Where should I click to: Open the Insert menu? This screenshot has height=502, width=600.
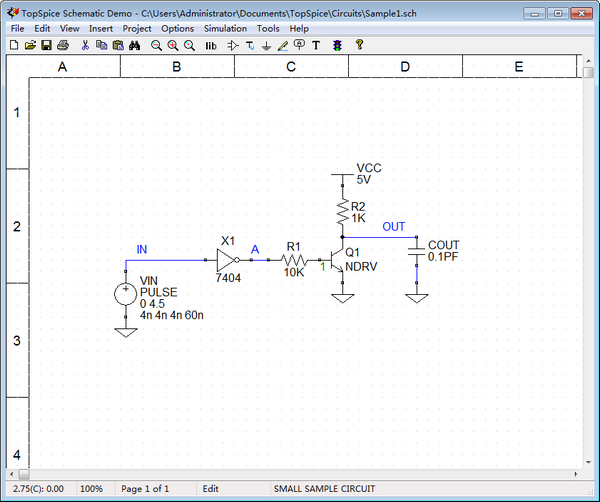click(x=101, y=29)
